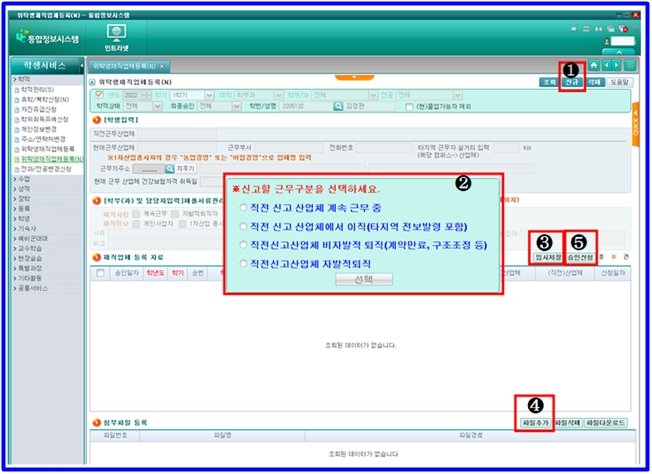Expand the 수업 menu group
This screenshot has width=652, height=474.
22,179
